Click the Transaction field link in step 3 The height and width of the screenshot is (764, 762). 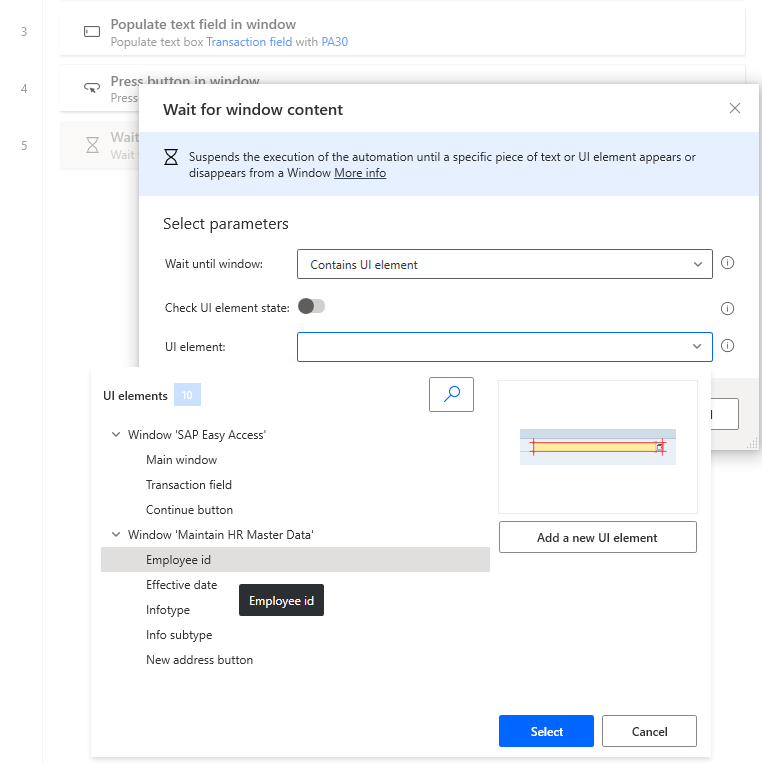click(249, 42)
